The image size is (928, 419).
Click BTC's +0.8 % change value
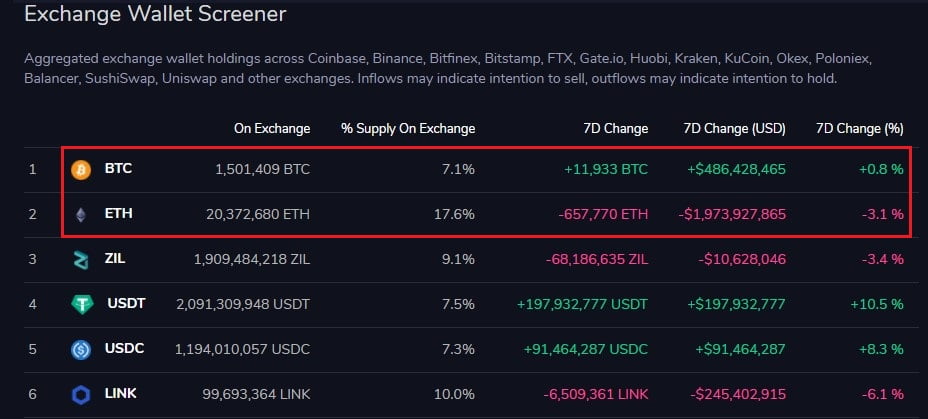[x=881, y=169]
